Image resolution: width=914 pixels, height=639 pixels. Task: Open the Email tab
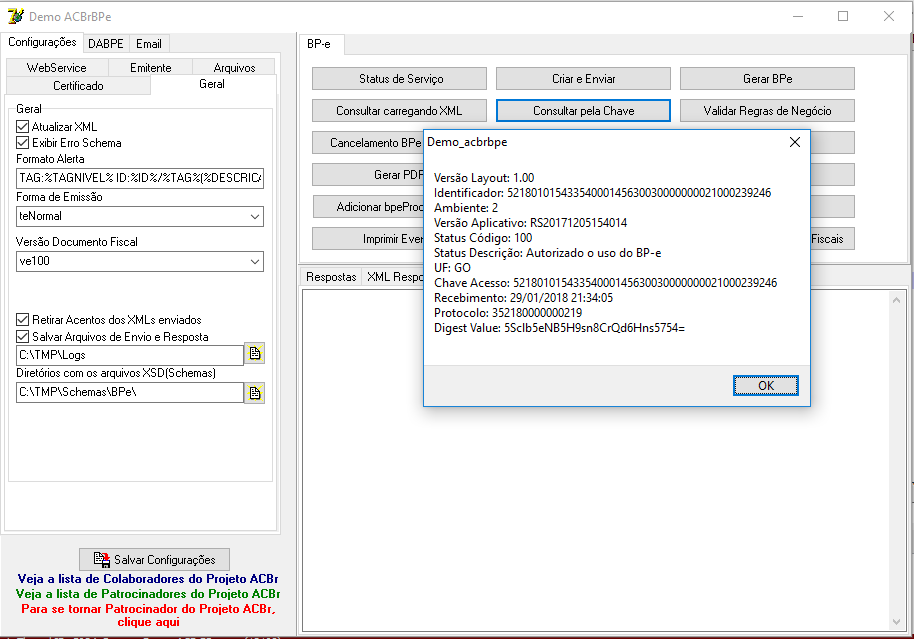(x=149, y=44)
